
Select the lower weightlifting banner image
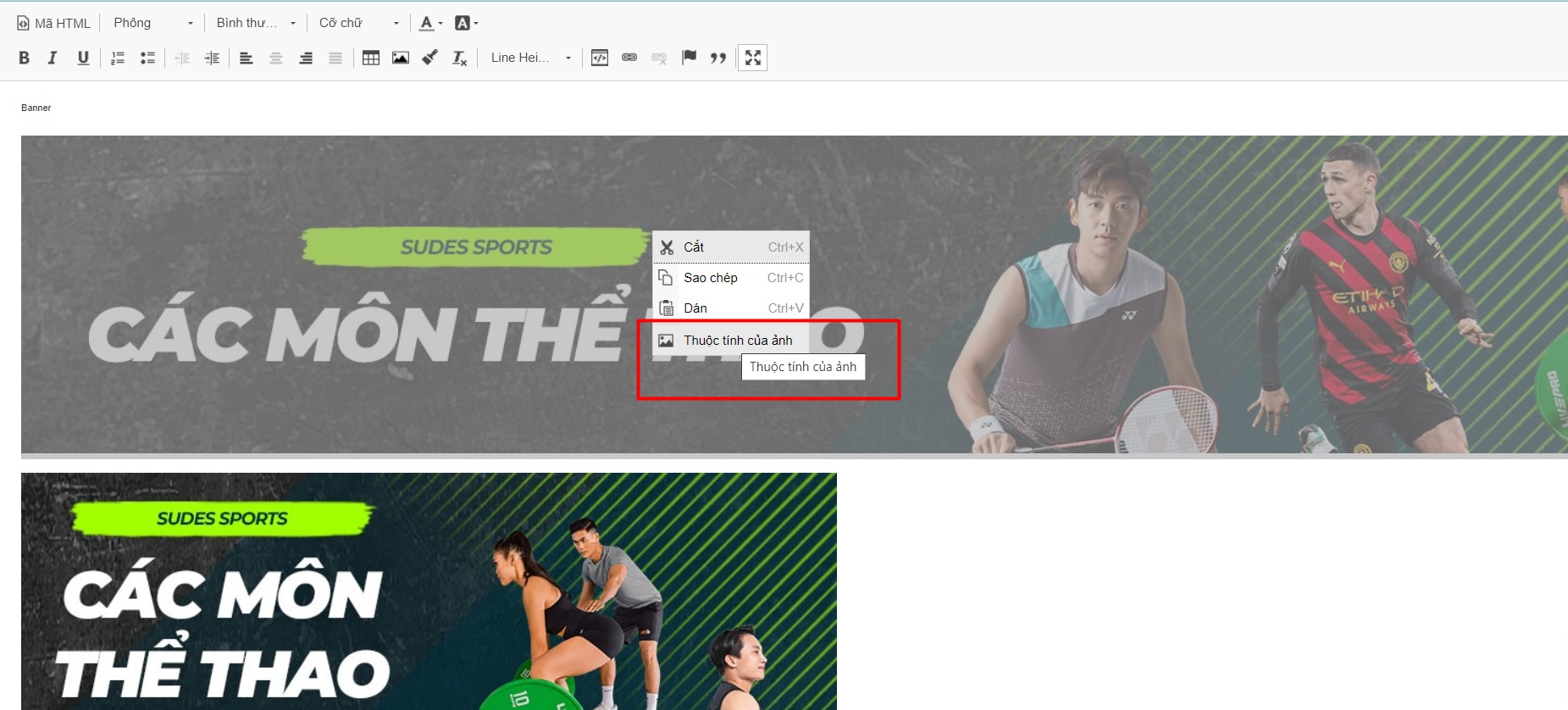click(x=429, y=591)
